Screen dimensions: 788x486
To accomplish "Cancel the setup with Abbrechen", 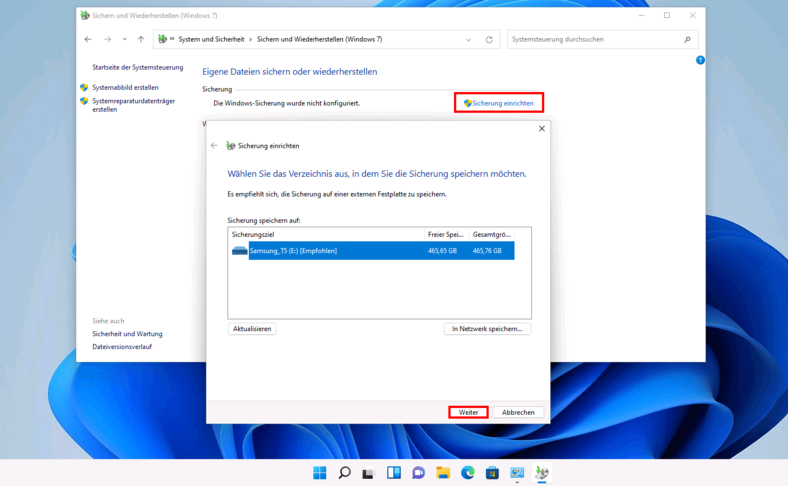I will coord(518,412).
